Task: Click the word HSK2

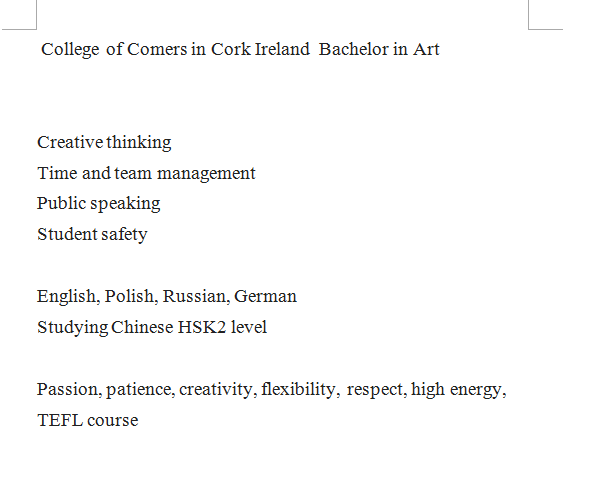Action: [x=202, y=327]
